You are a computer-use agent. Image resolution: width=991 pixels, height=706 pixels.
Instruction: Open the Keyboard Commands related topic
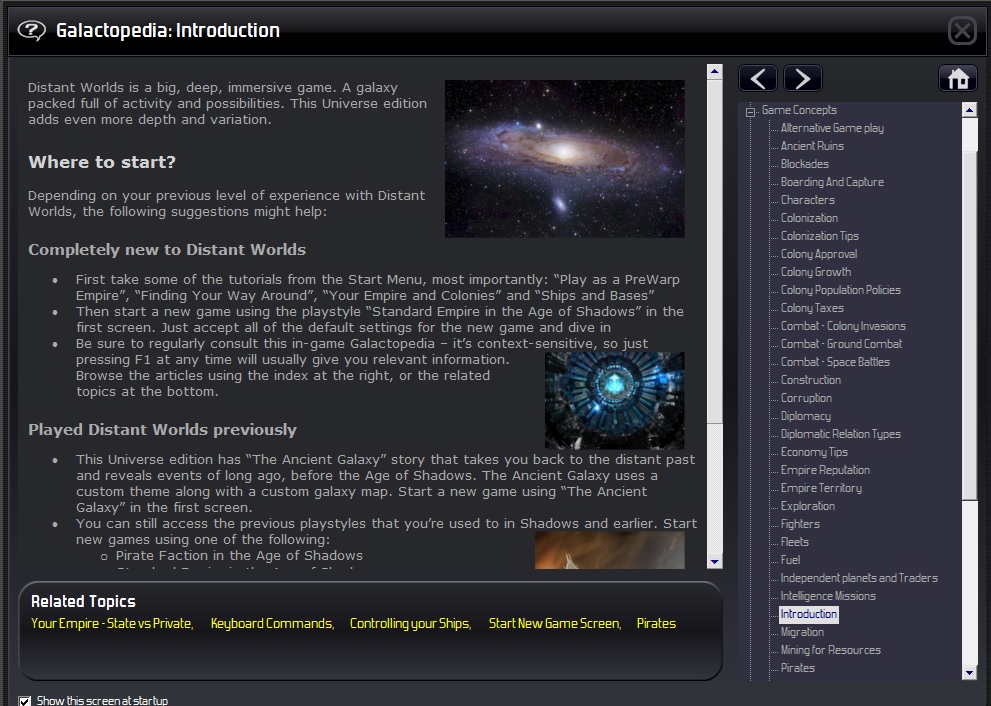tap(272, 623)
